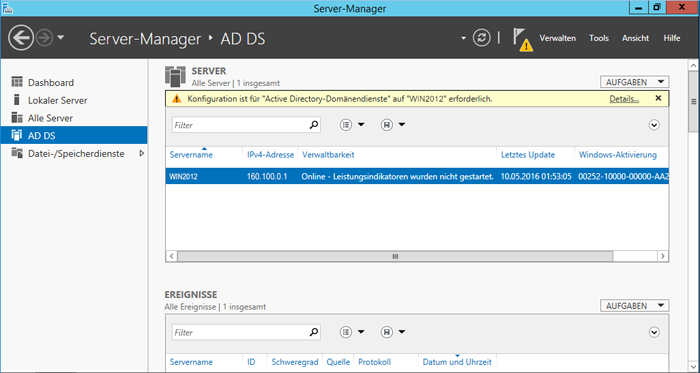This screenshot has height=373, width=700.
Task: Click the 10.05.2016 01:53:05 cell
Action: (536, 177)
